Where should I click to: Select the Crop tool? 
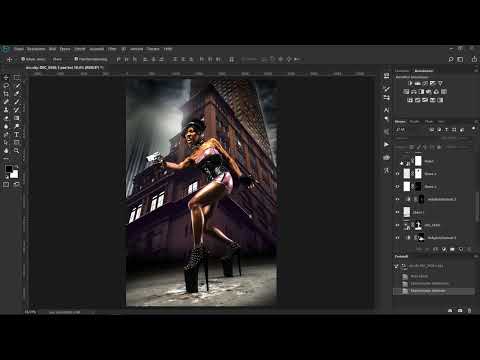[x=6, y=94]
